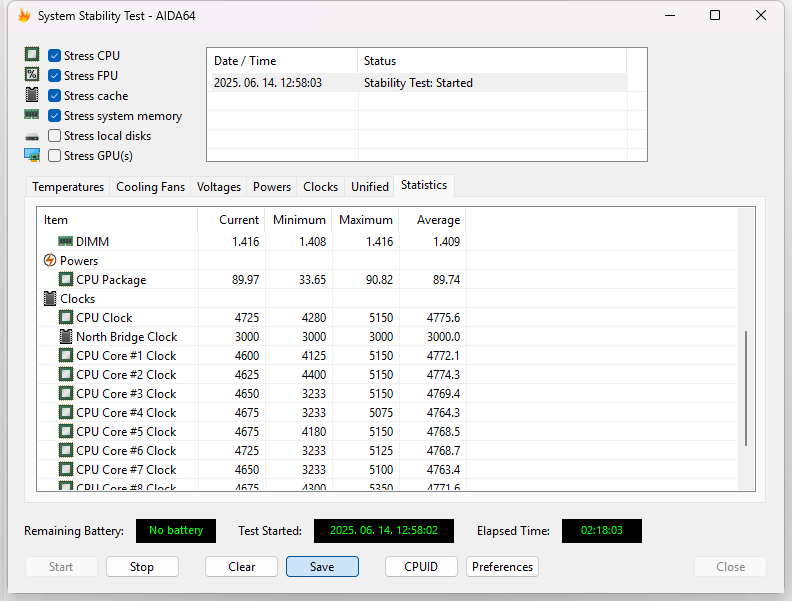The image size is (792, 601).
Task: Click the local disks drive icon
Action: 32,137
